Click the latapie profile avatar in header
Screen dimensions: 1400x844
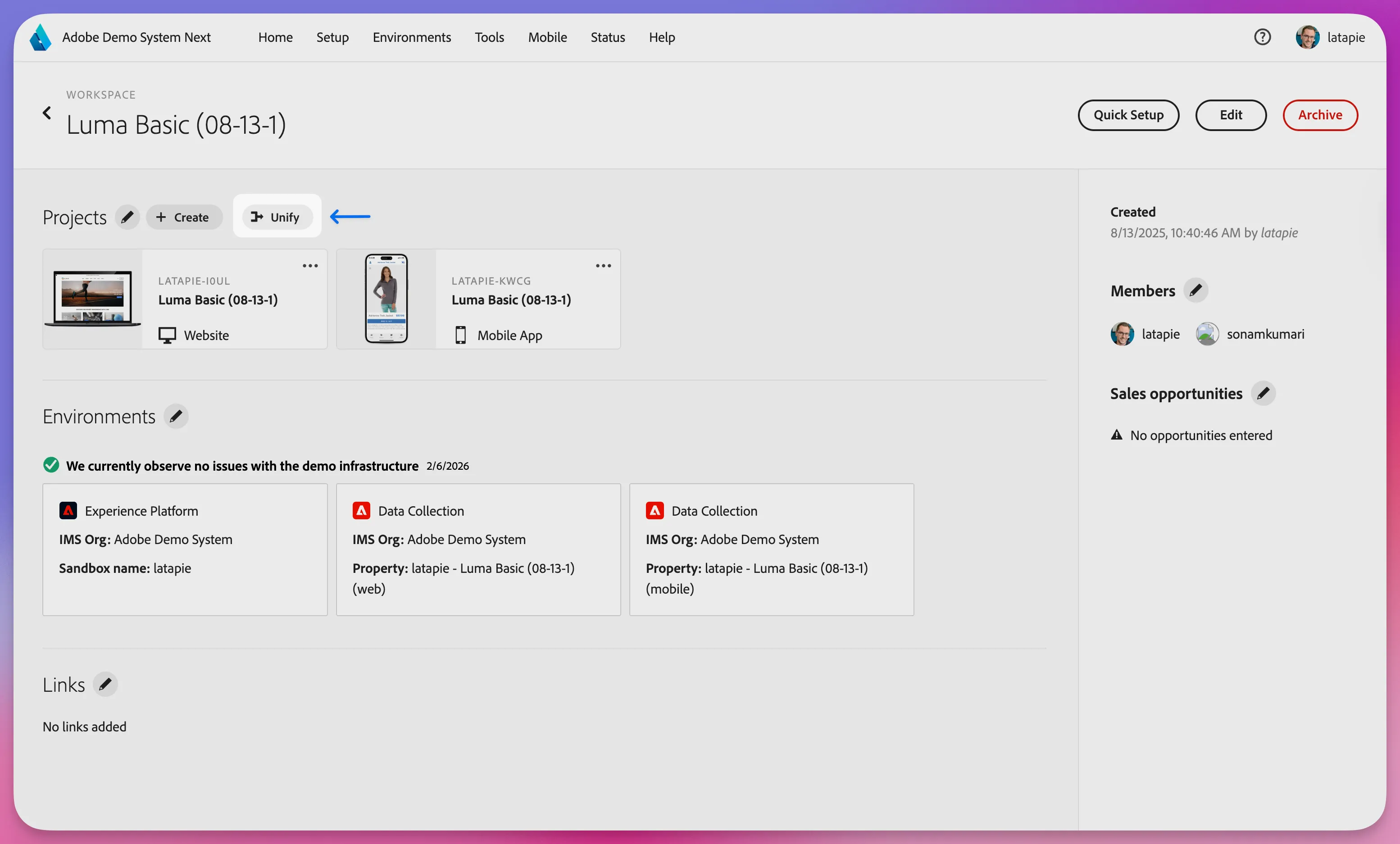(x=1307, y=37)
